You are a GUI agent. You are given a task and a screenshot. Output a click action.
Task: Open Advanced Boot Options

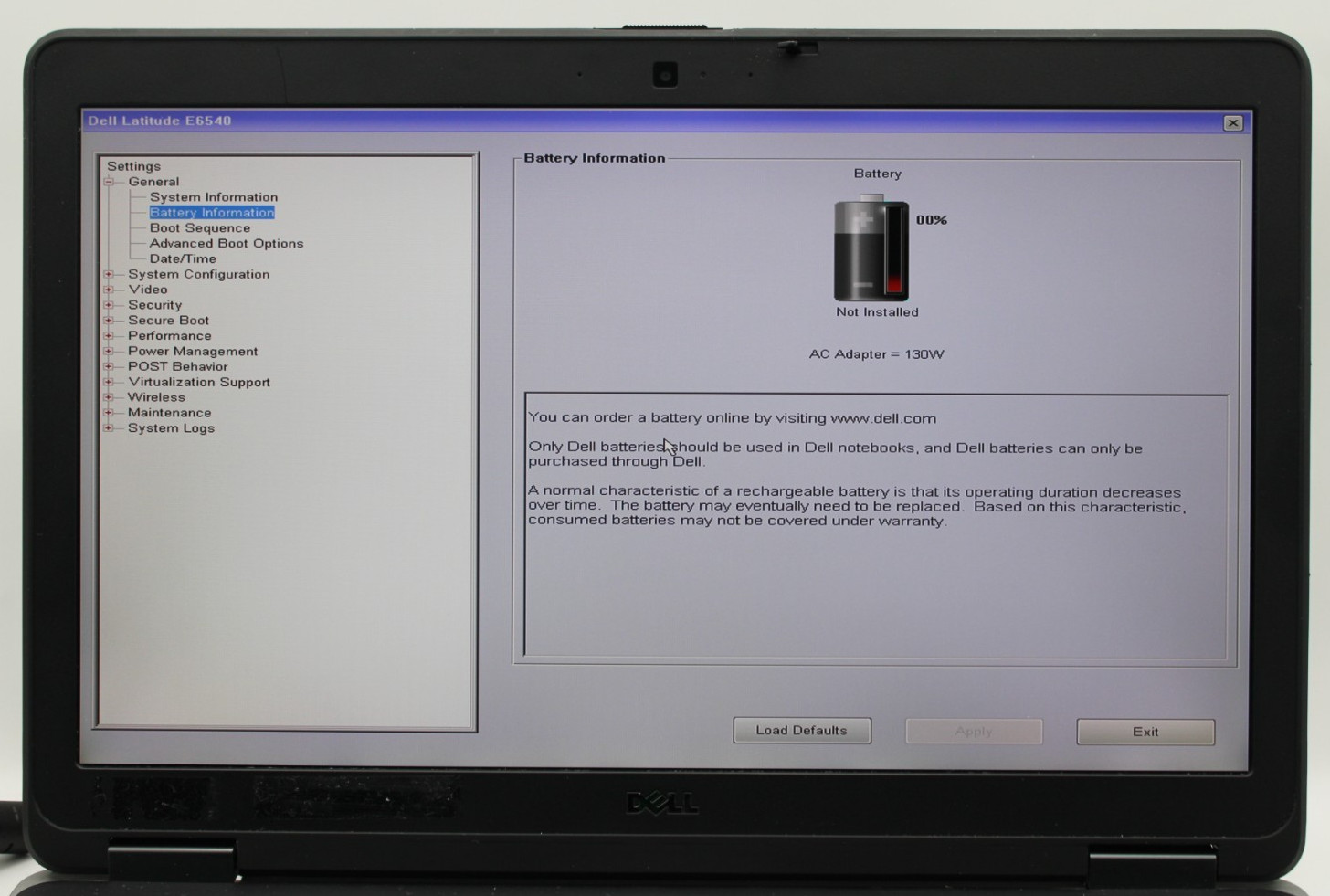click(x=227, y=244)
